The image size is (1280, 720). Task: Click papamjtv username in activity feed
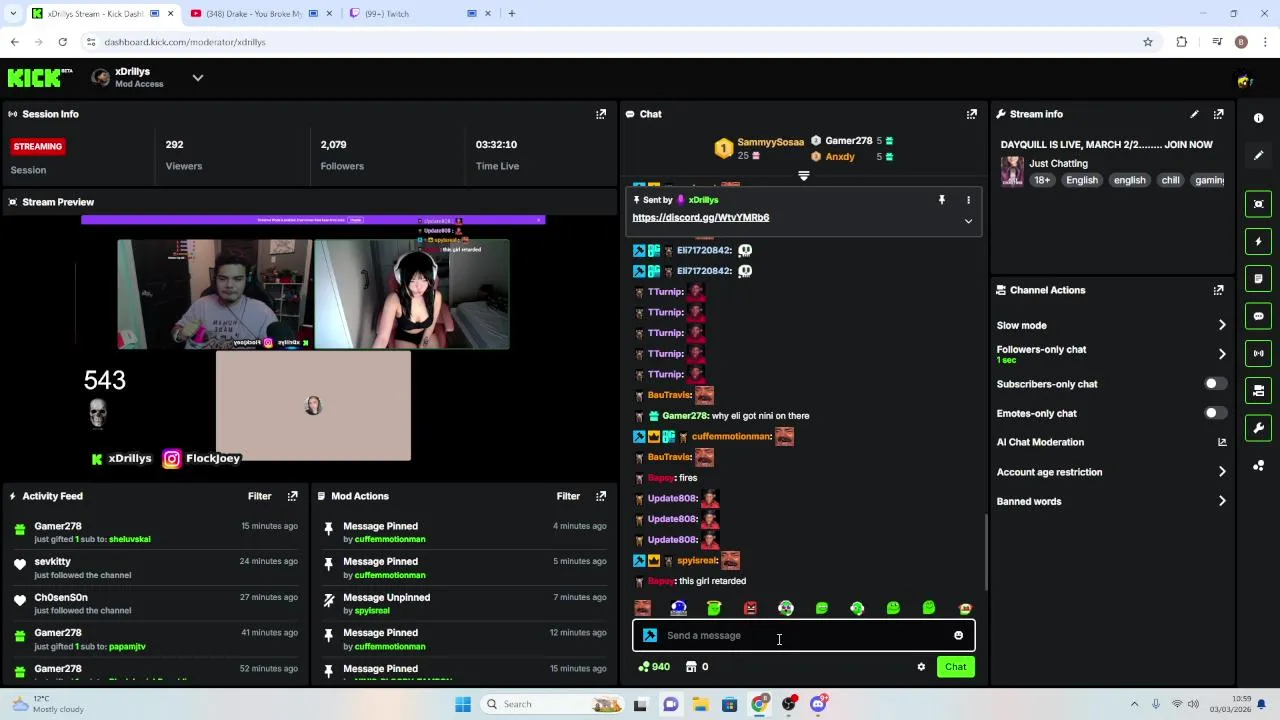126,647
